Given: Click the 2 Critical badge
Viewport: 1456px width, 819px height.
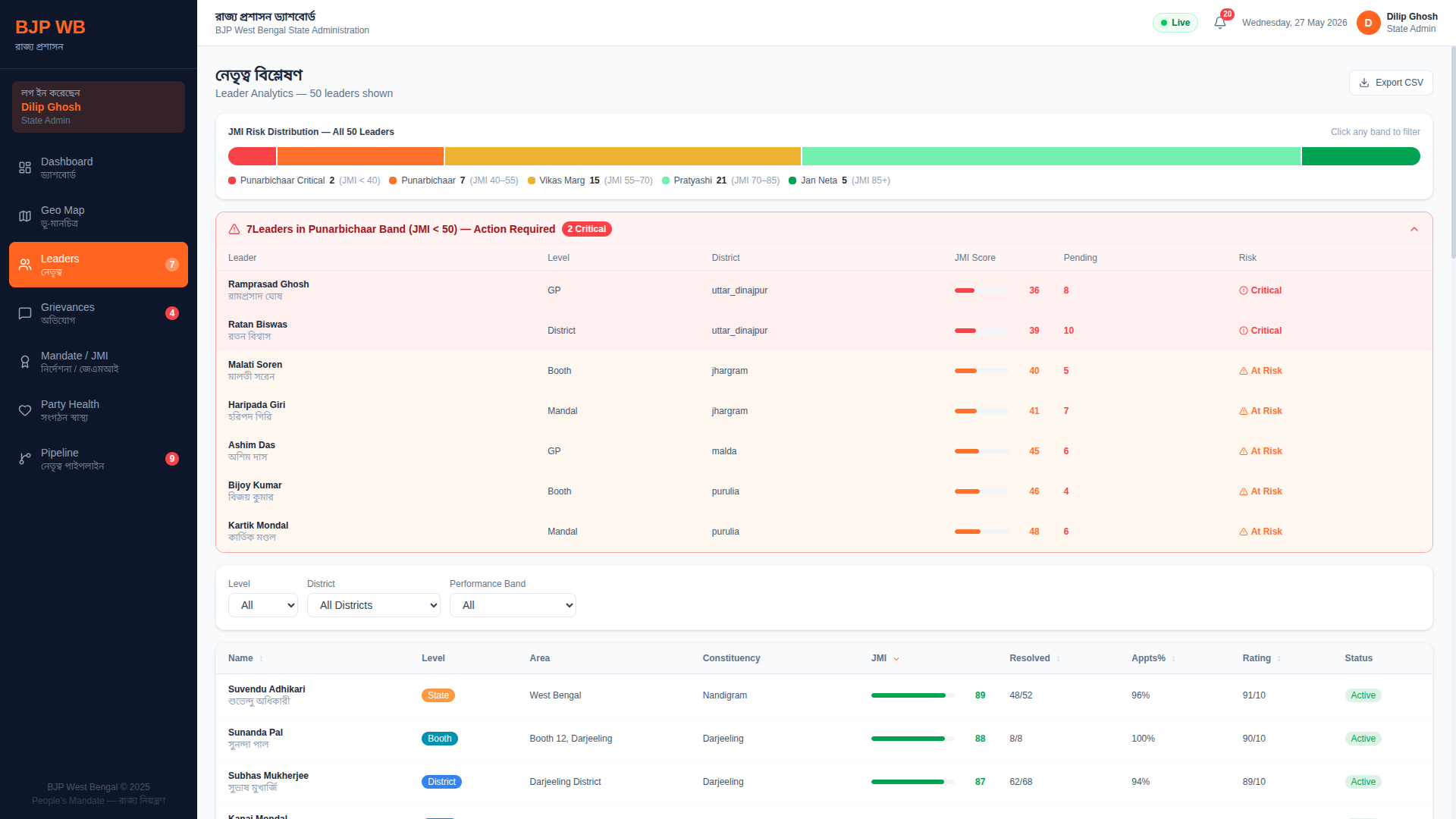Looking at the screenshot, I should click(x=586, y=229).
